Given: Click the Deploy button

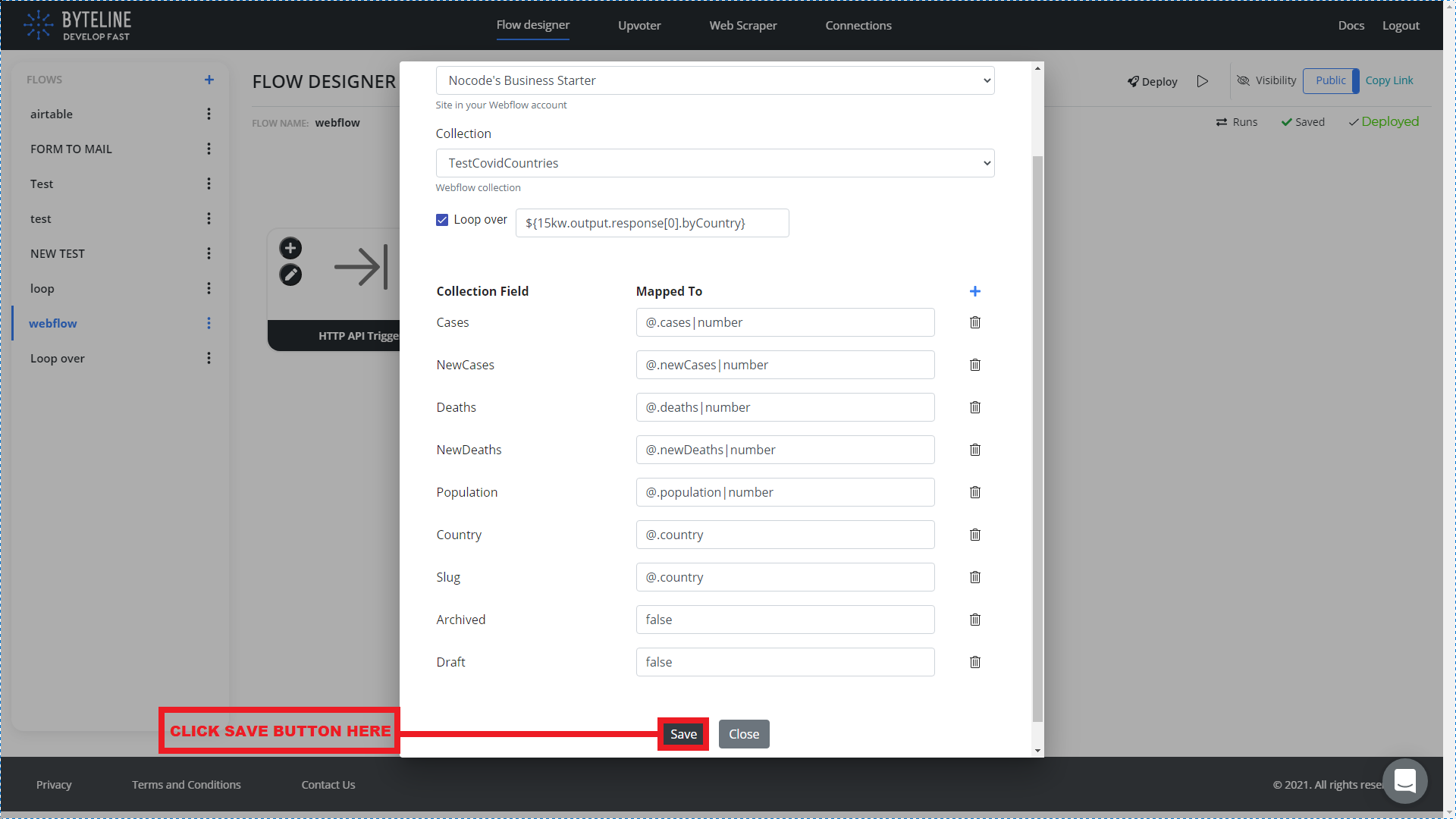Looking at the screenshot, I should [x=1152, y=81].
